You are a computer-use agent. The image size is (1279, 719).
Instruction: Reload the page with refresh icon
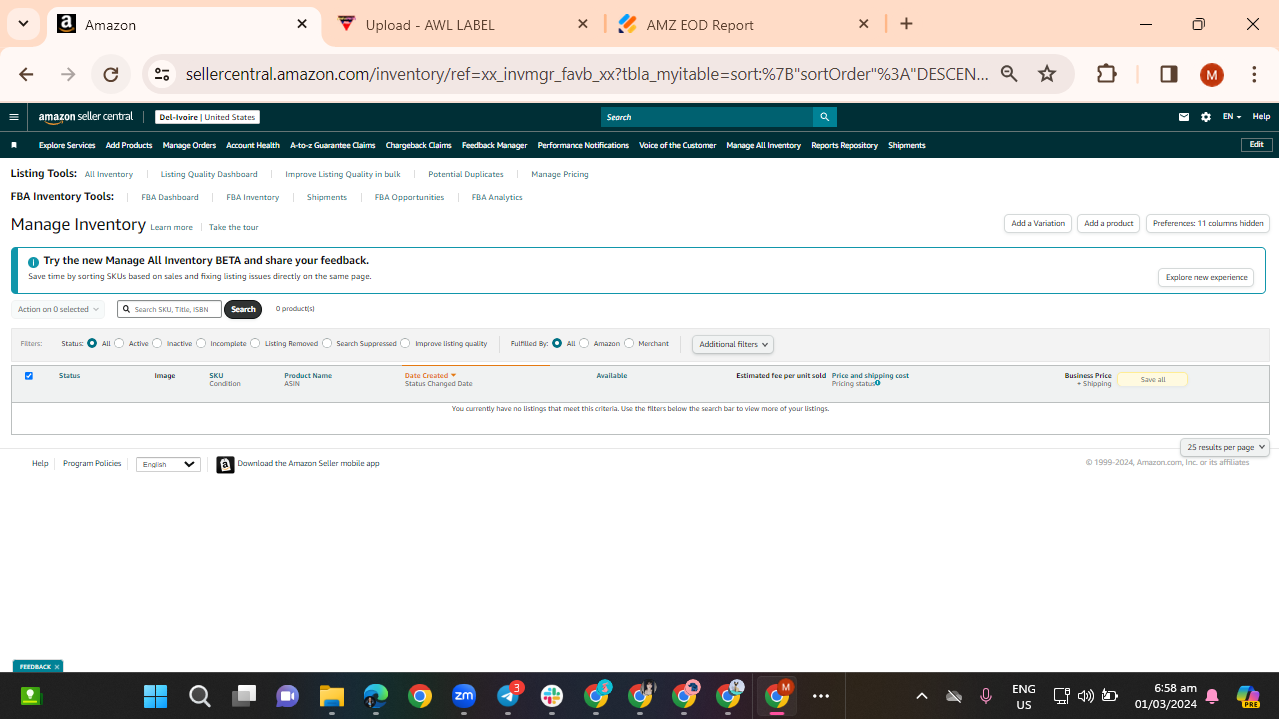(111, 74)
